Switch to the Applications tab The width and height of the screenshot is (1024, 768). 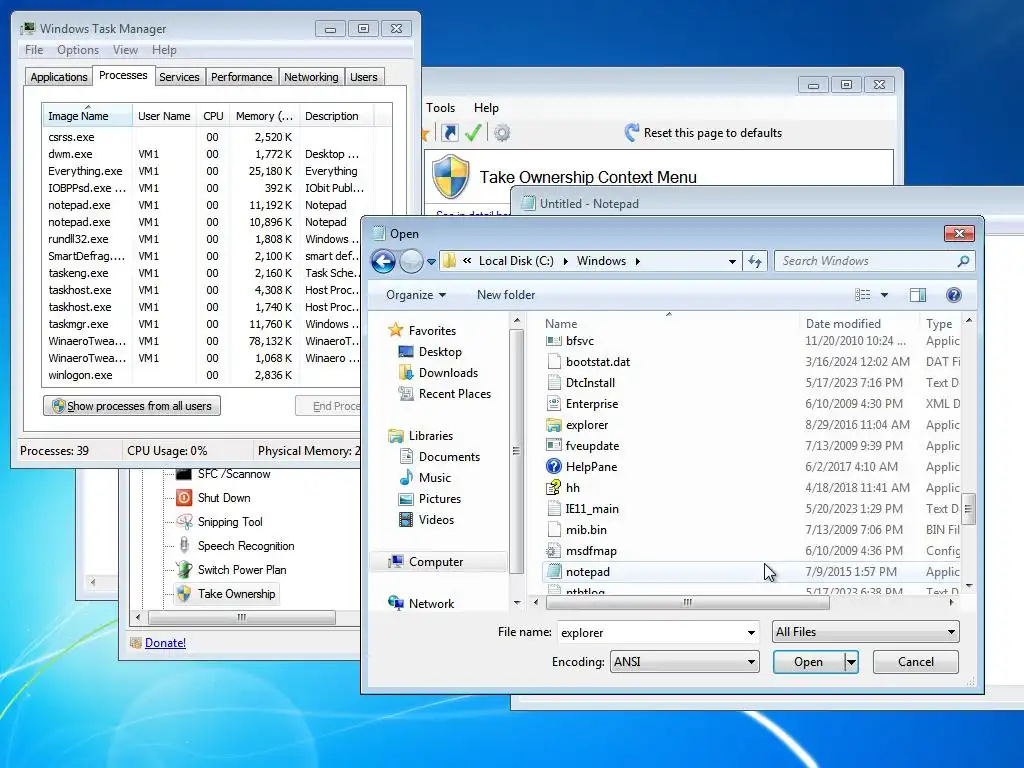point(59,77)
